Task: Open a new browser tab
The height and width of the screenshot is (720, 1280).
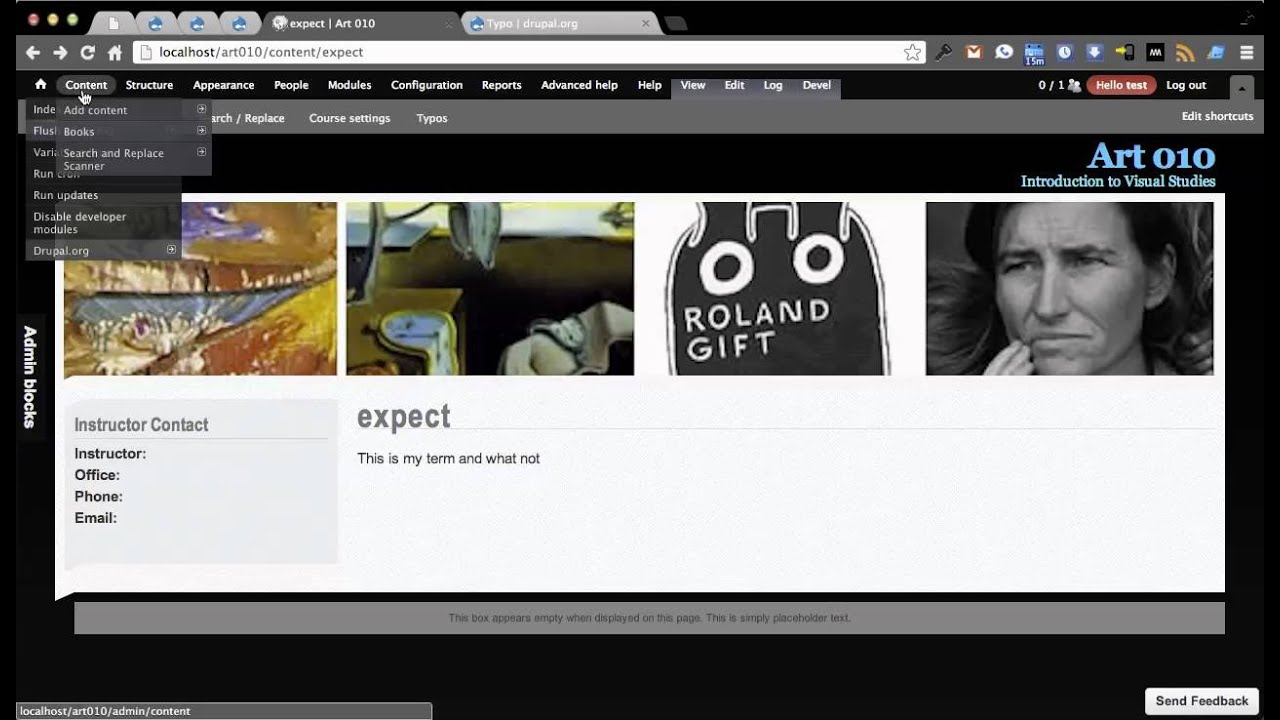Action: pos(676,23)
